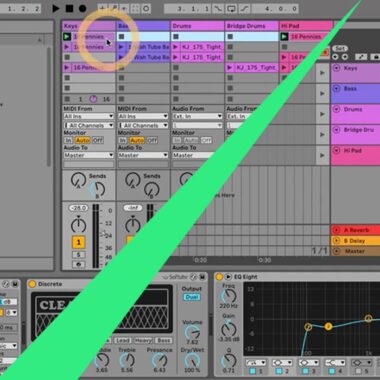Toggle Keys track activator button 1
Image resolution: width=380 pixels, height=380 pixels.
(79, 242)
